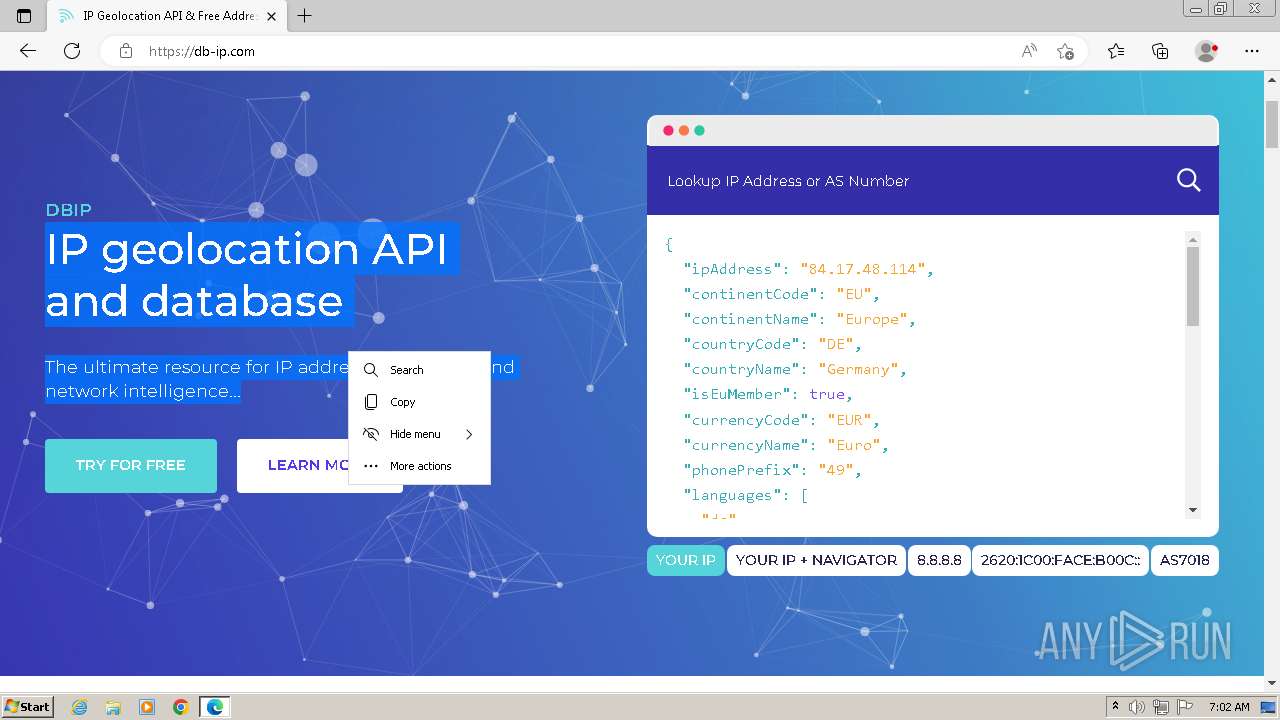Select the AS7018 example lookup
Screen dimensions: 1280x720
(1185, 560)
